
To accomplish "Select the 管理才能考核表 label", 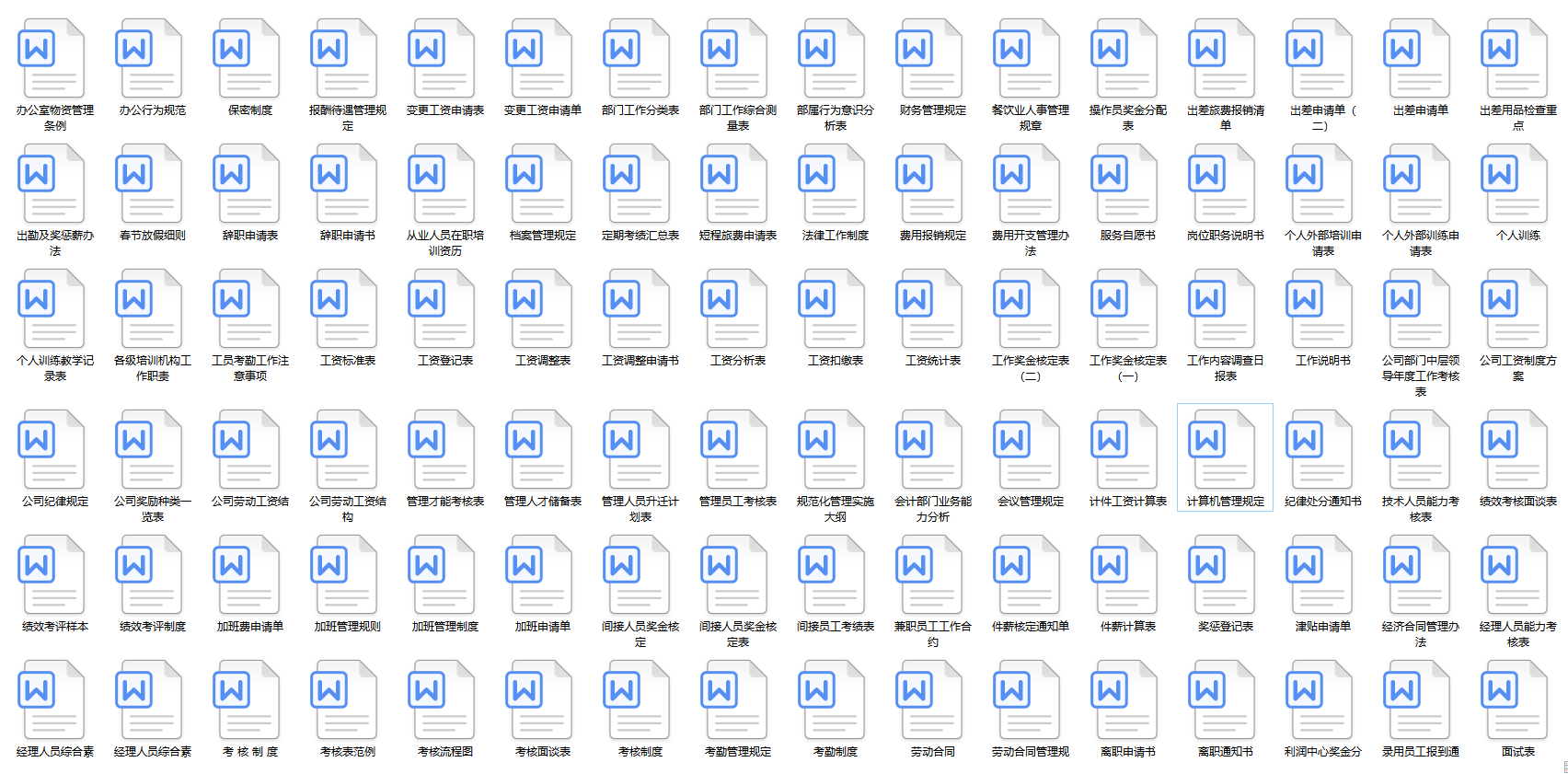I will (445, 502).
